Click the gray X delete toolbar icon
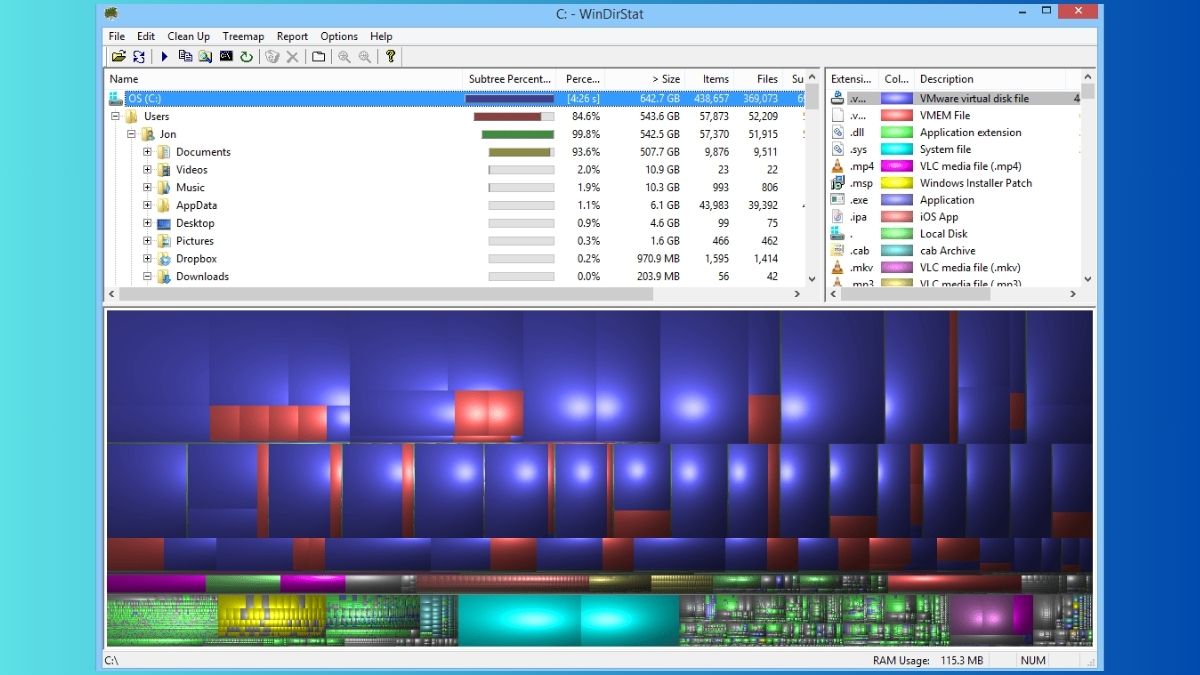Screen dimensions: 1200x675 (292, 57)
